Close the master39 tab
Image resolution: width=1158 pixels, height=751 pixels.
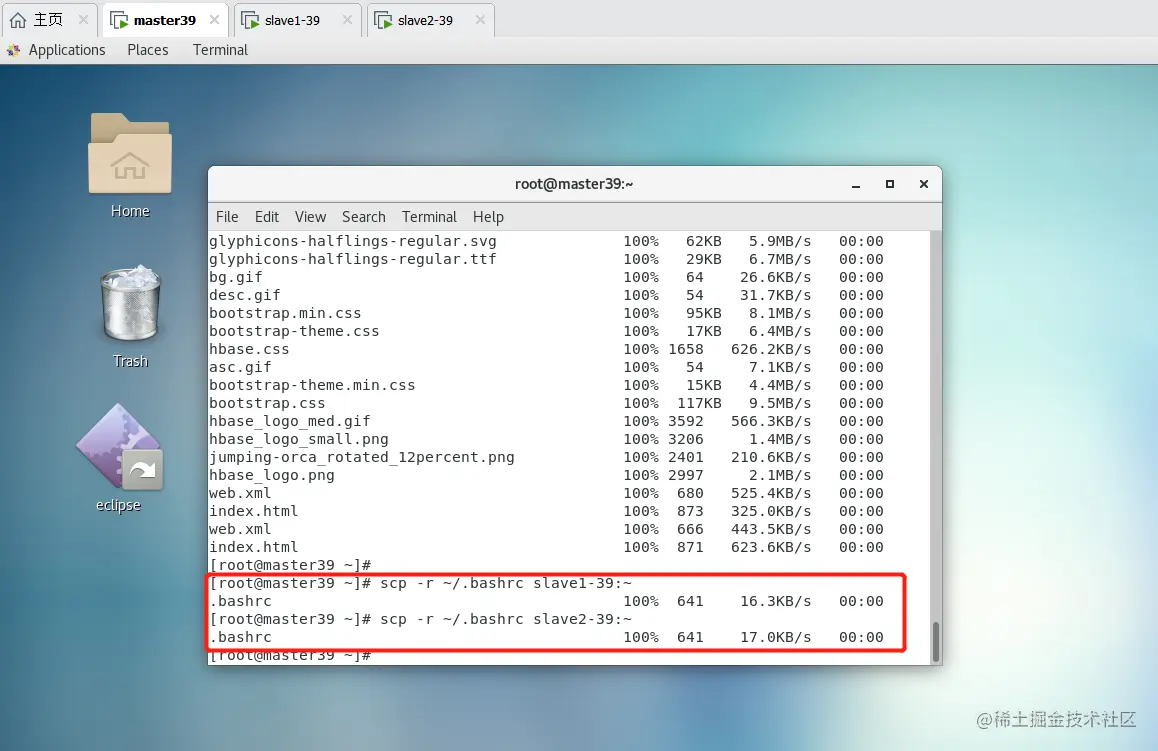pyautogui.click(x=214, y=20)
